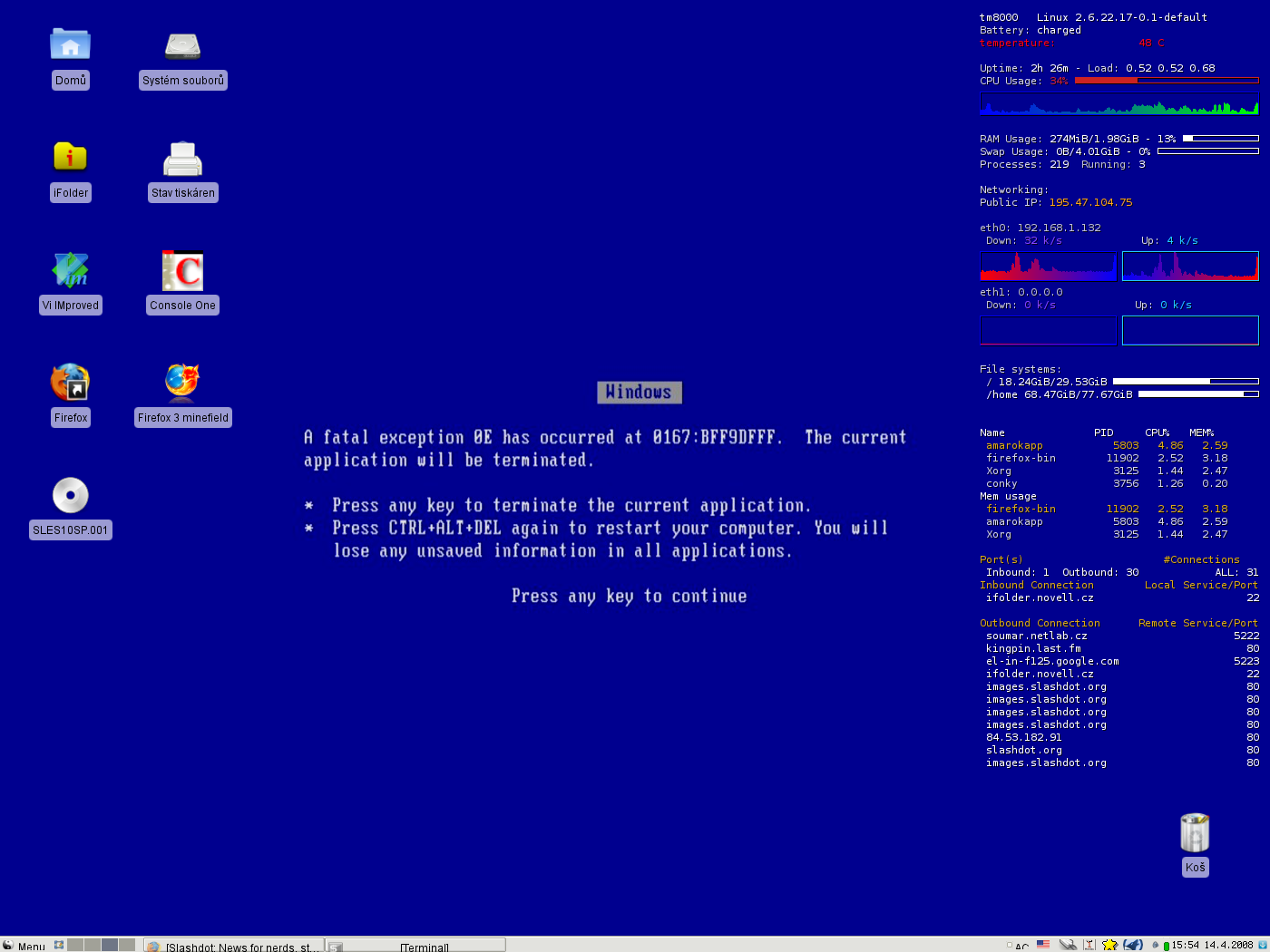Click 'amarokapp' under the Name PID header

[1014, 445]
